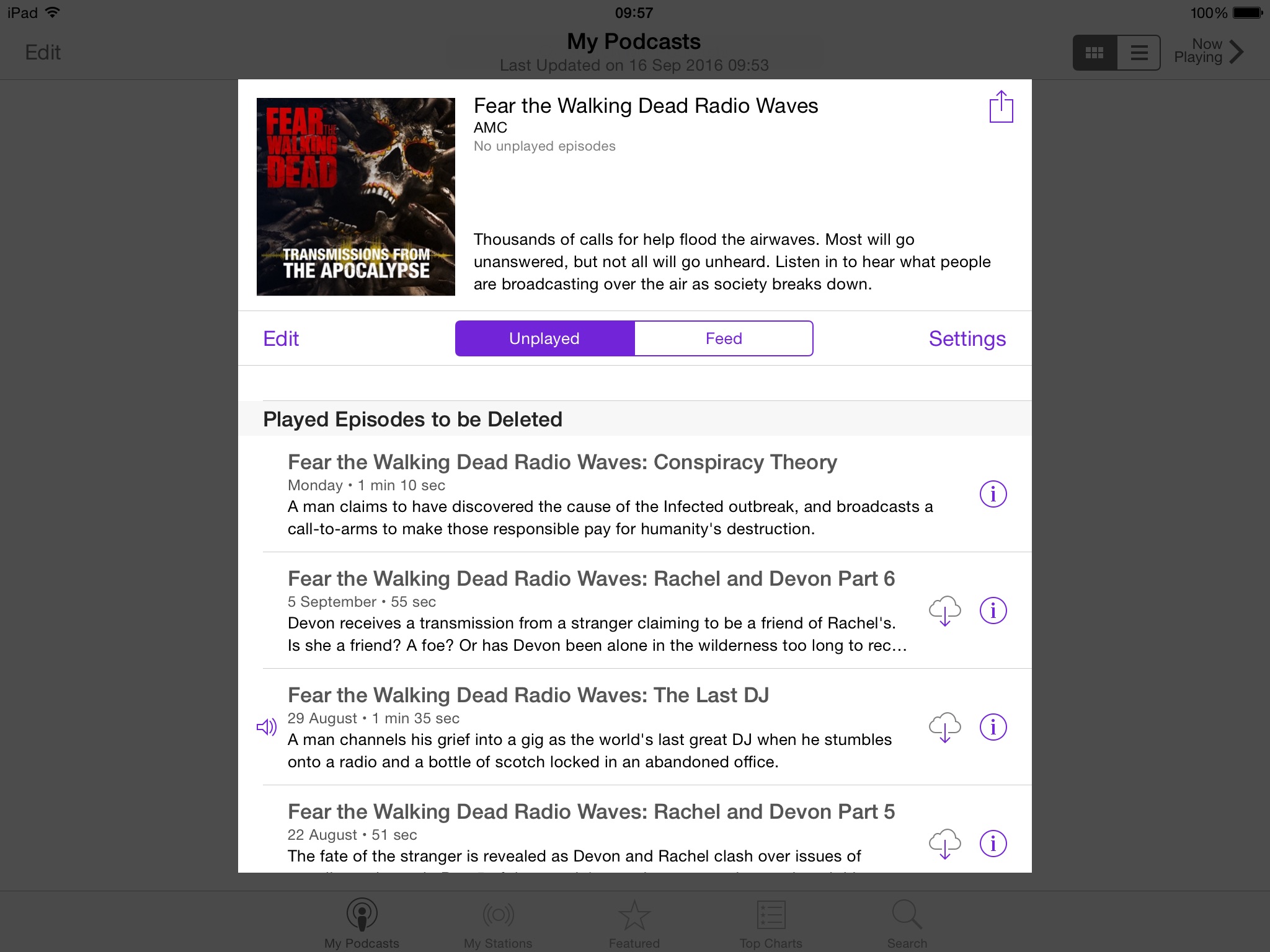The width and height of the screenshot is (1270, 952).
Task: Switch to grid view layout
Action: click(1095, 53)
